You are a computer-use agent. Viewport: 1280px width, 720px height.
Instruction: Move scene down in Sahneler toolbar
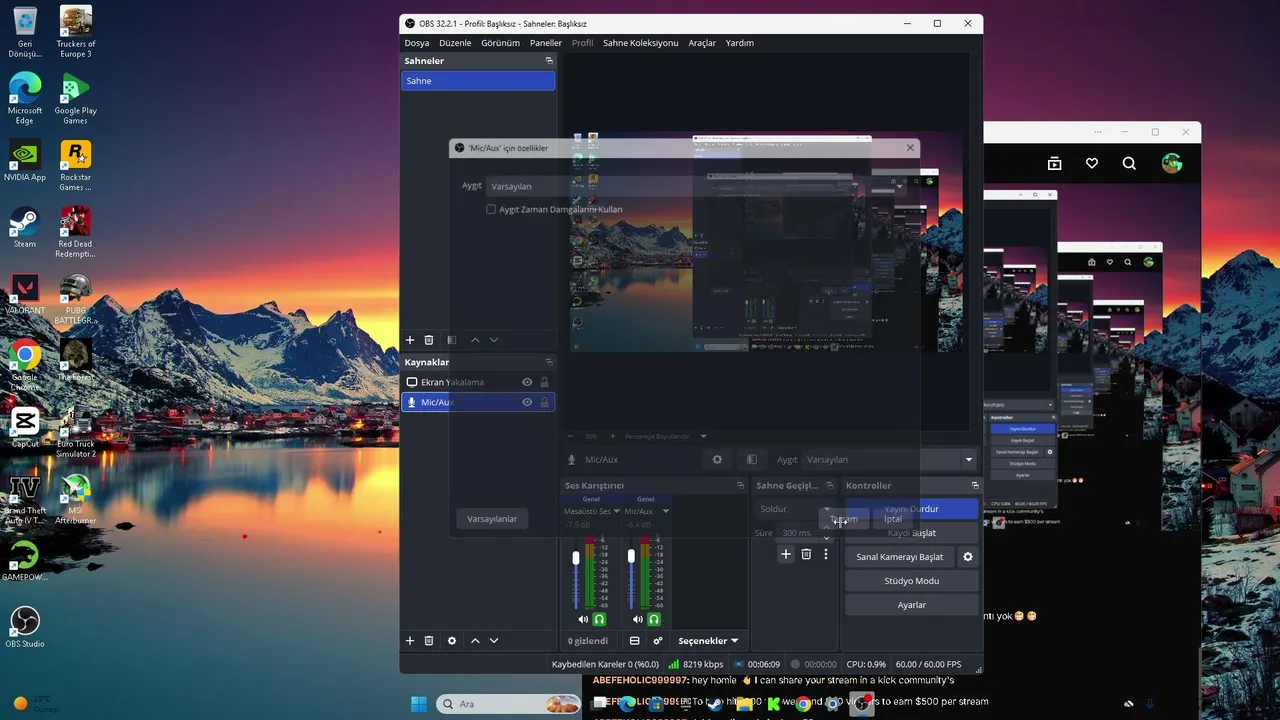click(494, 341)
